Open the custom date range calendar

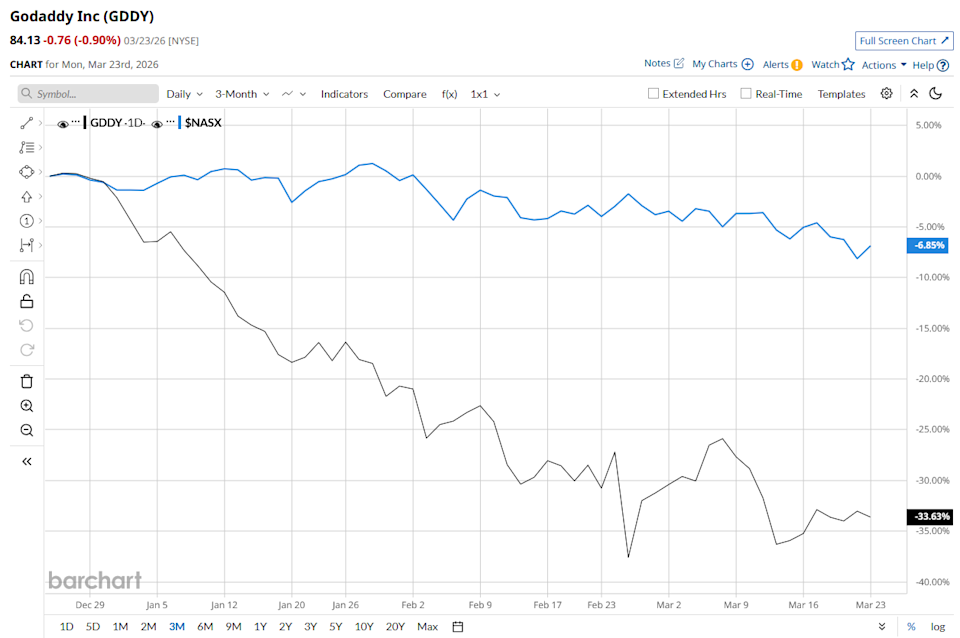coord(457,627)
